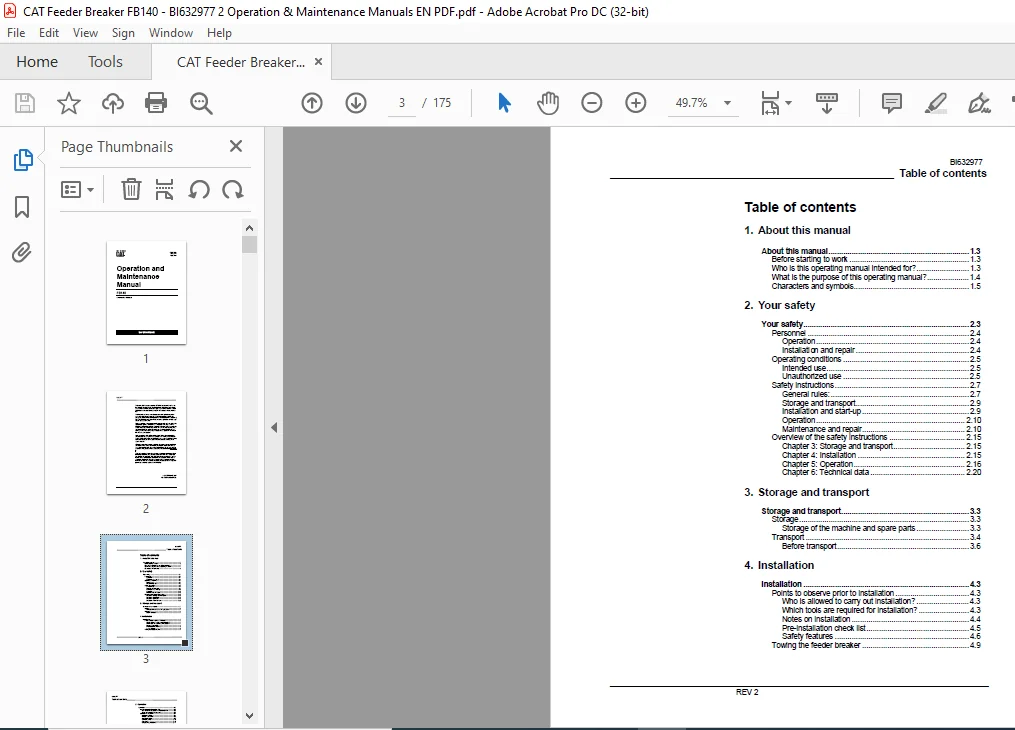Open the Window menu

[171, 33]
